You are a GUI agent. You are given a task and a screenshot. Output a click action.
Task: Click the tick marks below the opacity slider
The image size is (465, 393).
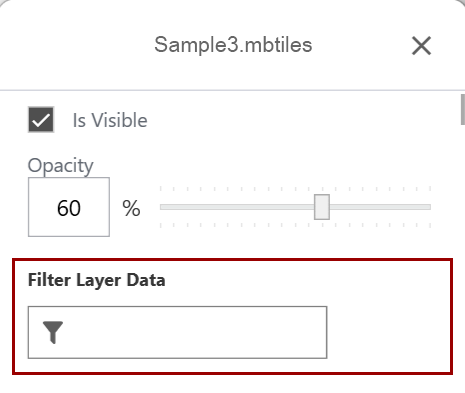[x=295, y=226]
